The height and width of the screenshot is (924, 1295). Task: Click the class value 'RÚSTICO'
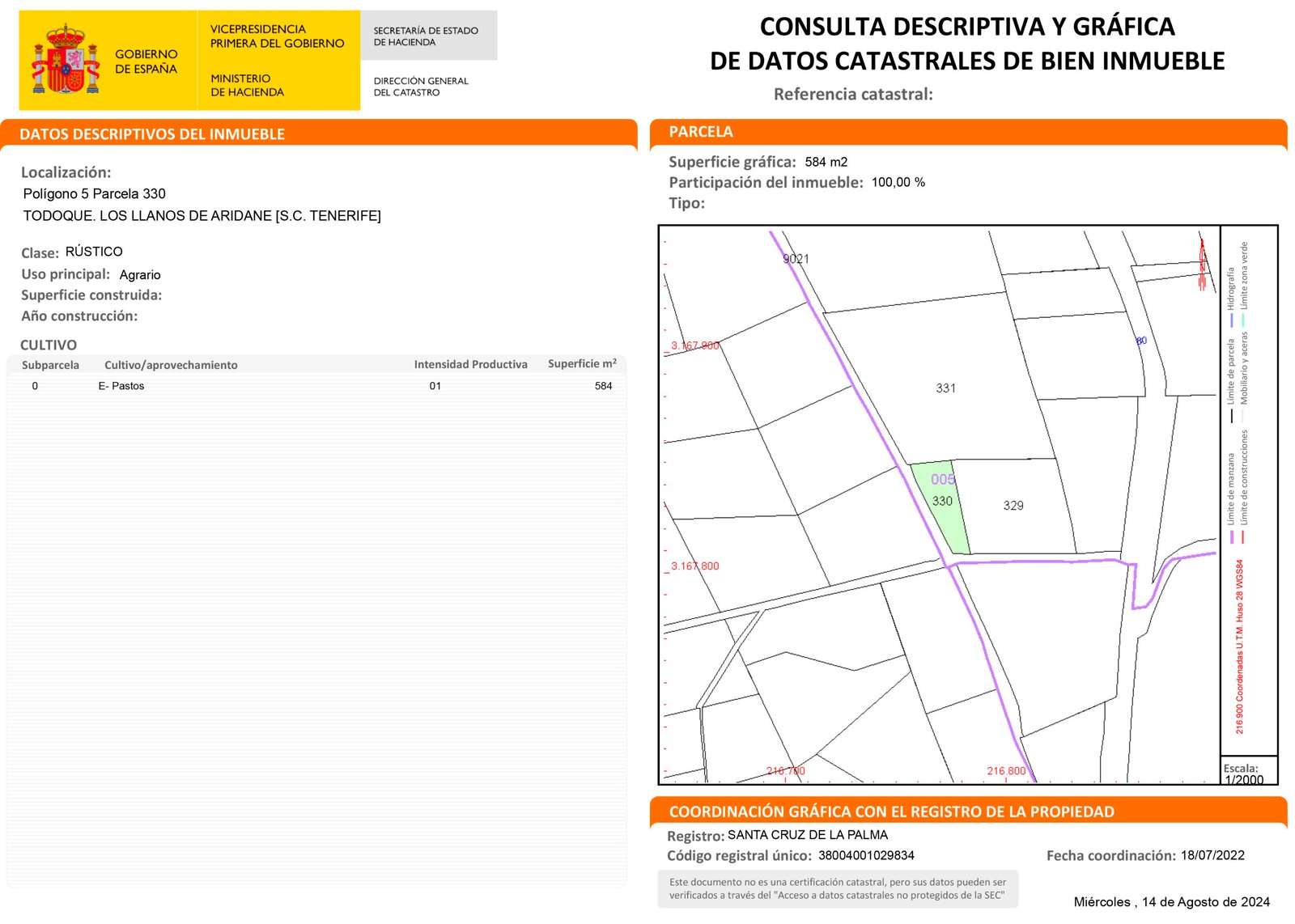(94, 252)
